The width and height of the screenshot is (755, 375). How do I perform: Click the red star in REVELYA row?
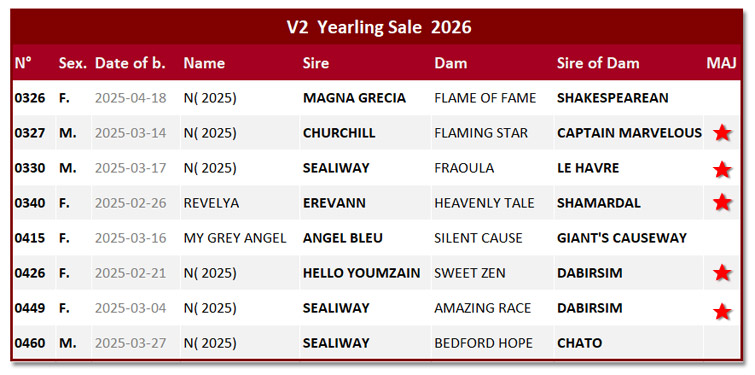722,202
